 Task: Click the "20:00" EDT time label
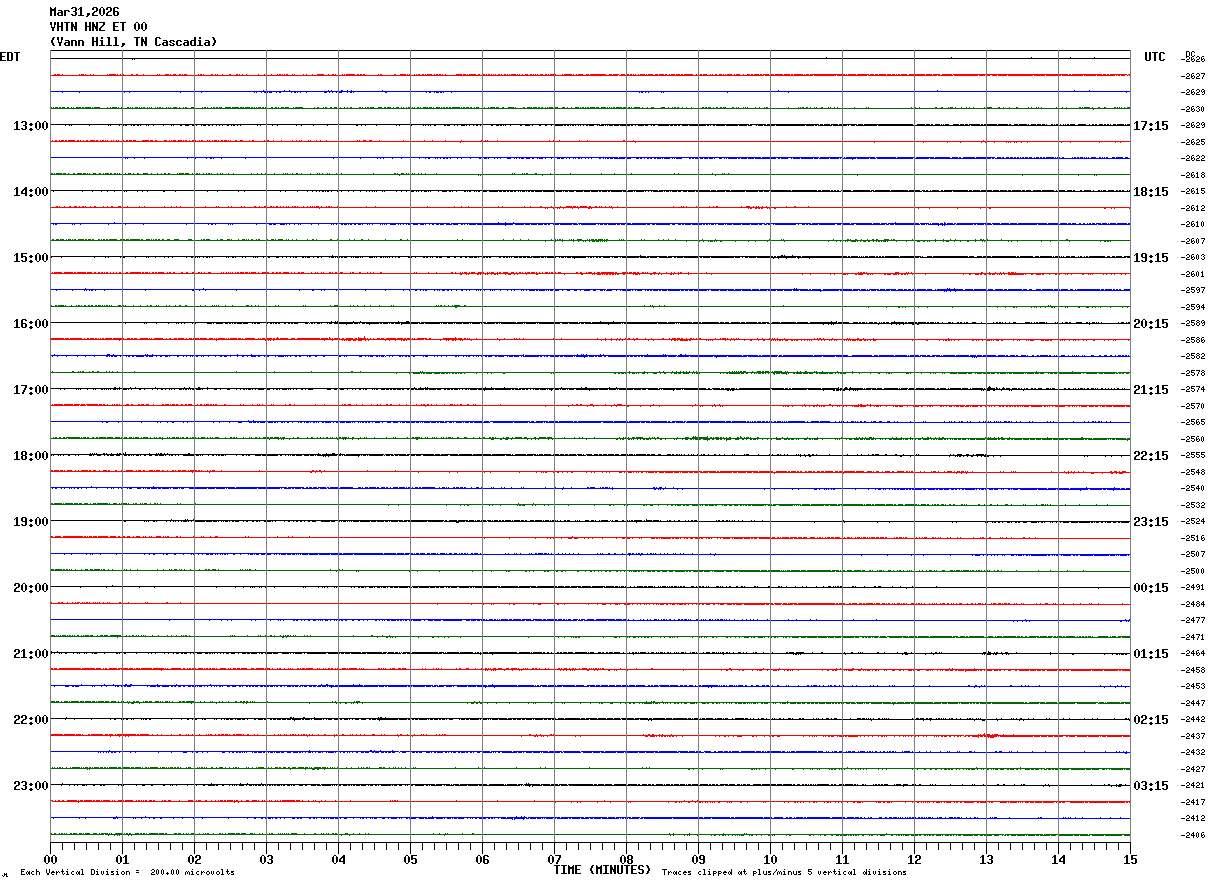pyautogui.click(x=31, y=588)
